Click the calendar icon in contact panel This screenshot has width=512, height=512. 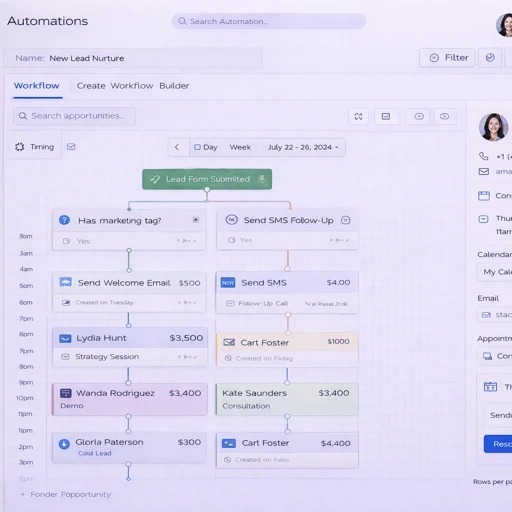484,195
